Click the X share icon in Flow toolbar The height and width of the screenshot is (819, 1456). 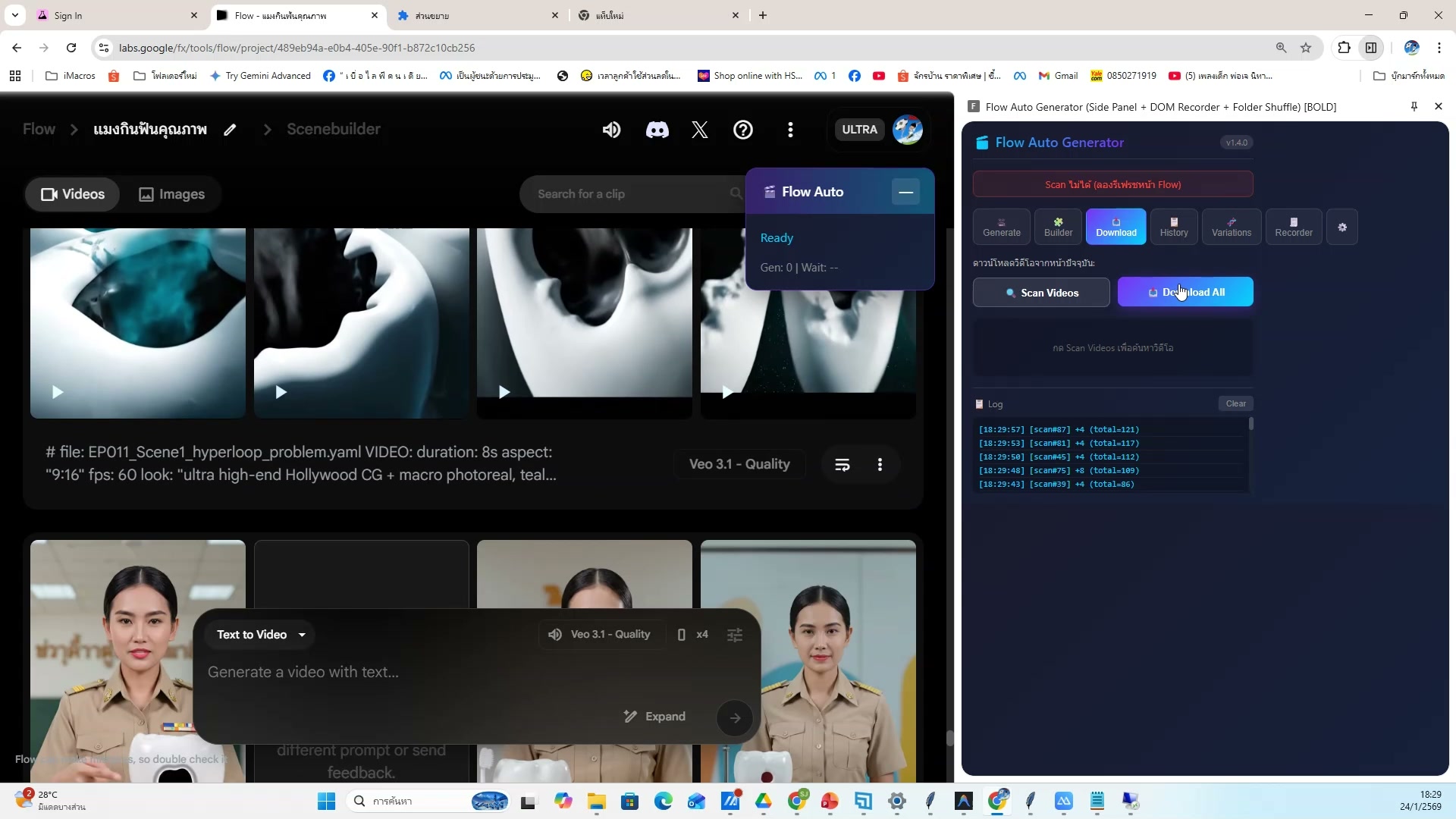[x=699, y=130]
